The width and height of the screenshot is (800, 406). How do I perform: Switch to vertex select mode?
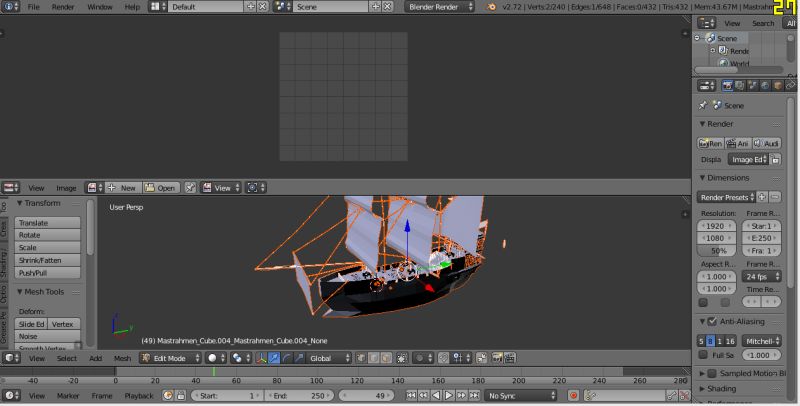[x=361, y=358]
